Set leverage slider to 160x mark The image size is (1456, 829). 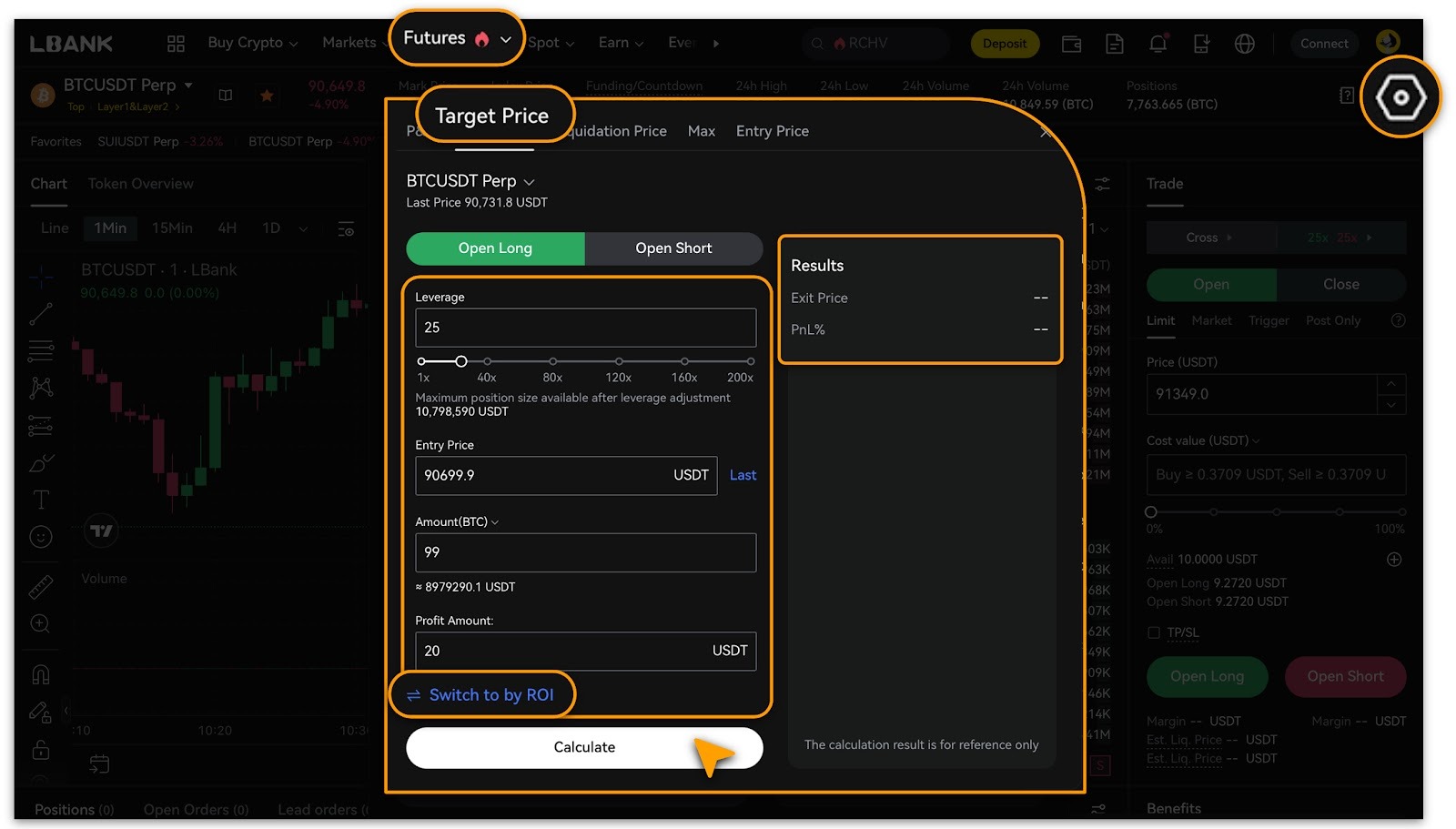tap(684, 361)
